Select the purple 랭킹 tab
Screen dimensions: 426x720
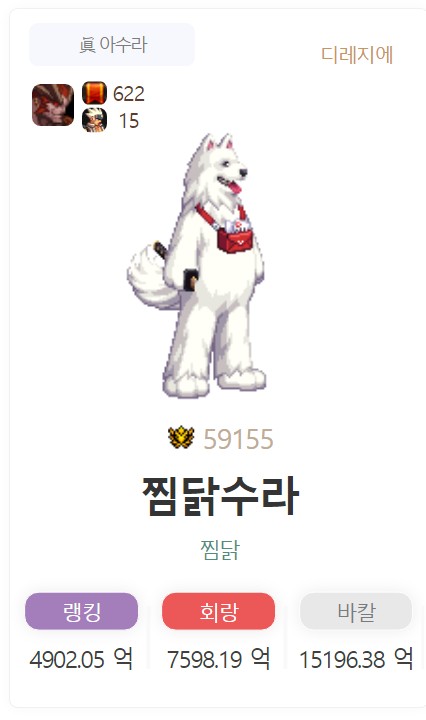pos(81,611)
